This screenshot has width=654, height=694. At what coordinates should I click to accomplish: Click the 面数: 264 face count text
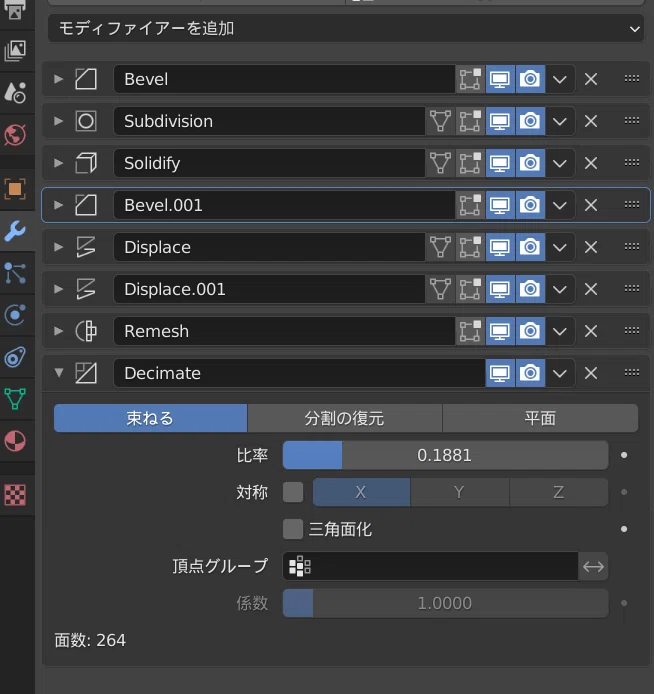90,640
